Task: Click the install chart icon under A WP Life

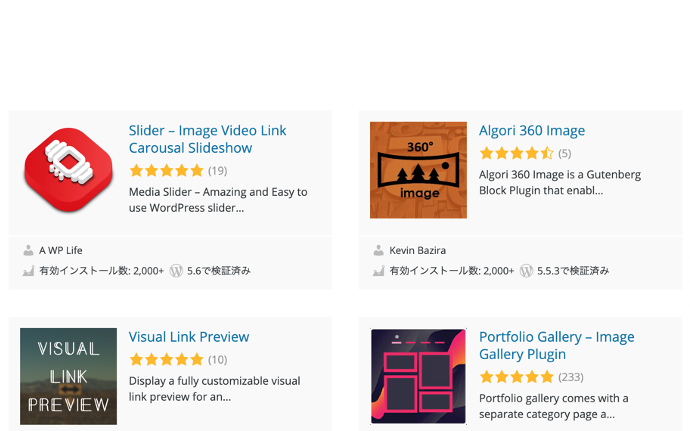Action: click(29, 271)
